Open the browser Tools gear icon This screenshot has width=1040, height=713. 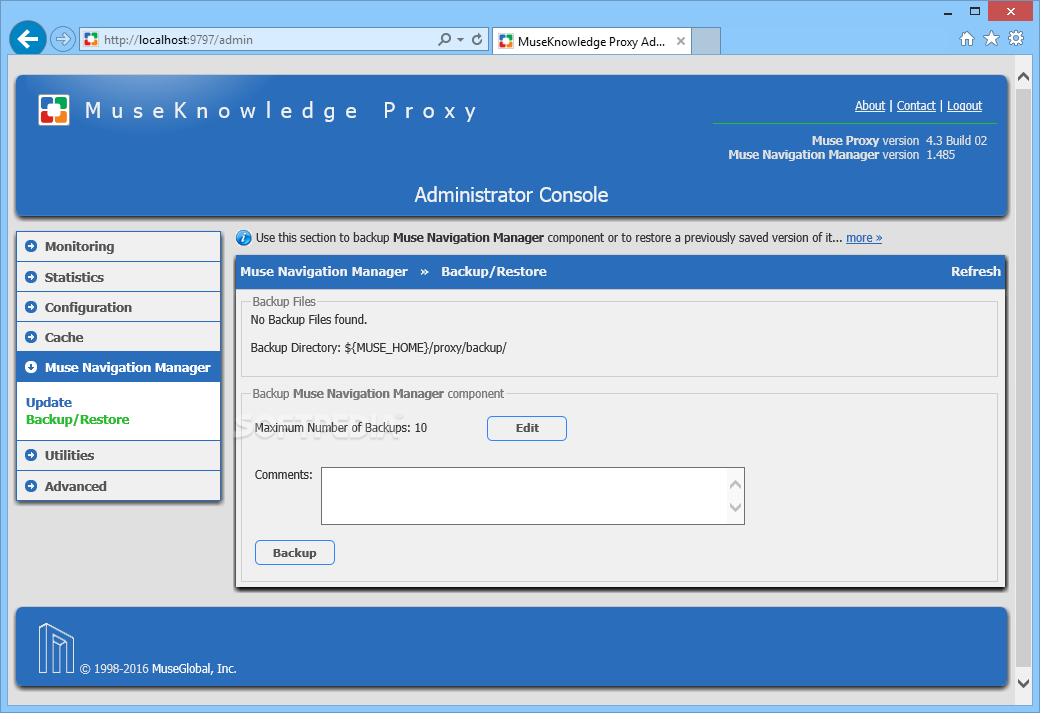1016,38
